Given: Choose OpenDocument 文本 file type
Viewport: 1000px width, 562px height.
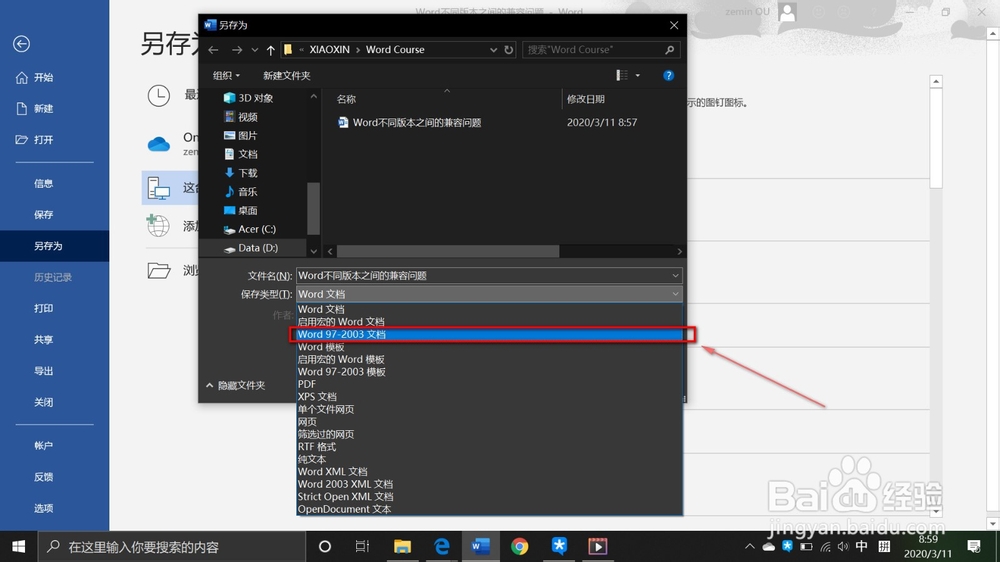Looking at the screenshot, I should click(x=490, y=509).
